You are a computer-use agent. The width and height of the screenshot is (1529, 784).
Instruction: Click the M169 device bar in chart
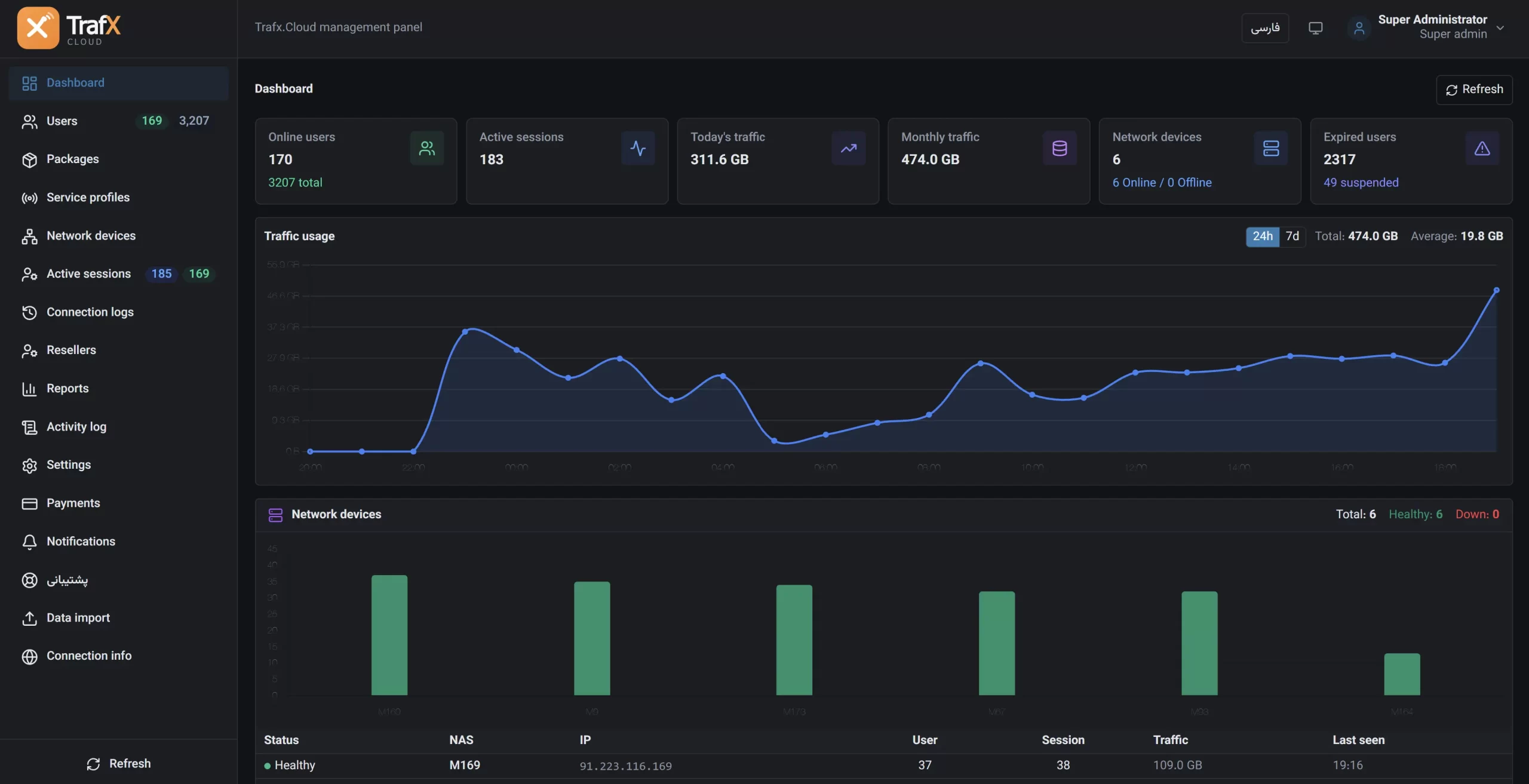coord(389,635)
